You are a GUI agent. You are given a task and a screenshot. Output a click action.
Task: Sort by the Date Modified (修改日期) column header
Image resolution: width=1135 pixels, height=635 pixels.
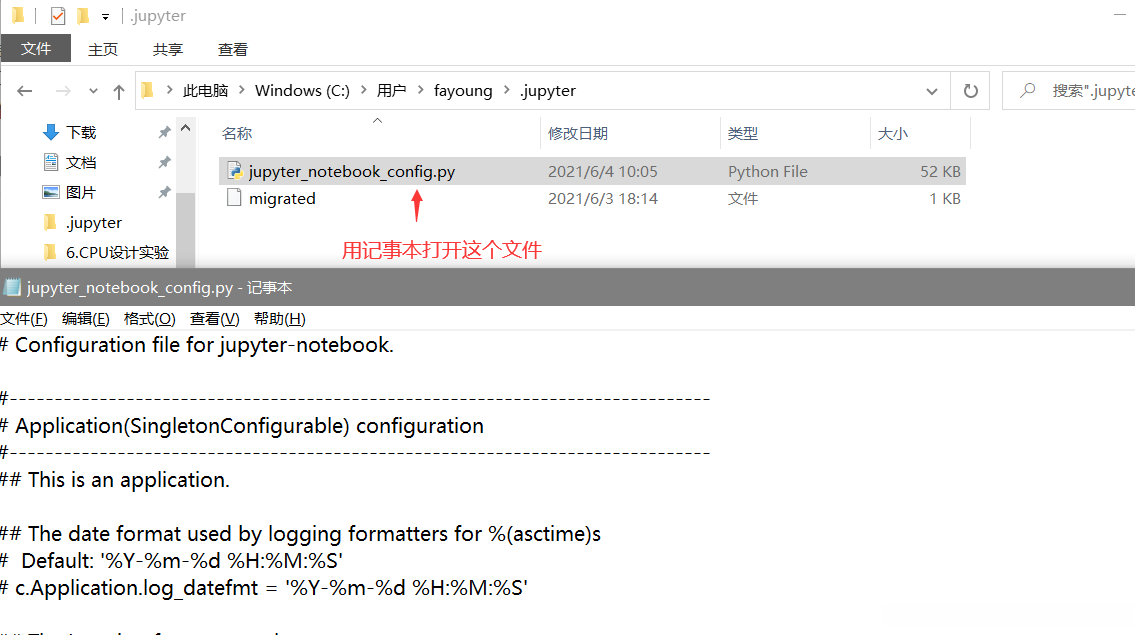578,133
